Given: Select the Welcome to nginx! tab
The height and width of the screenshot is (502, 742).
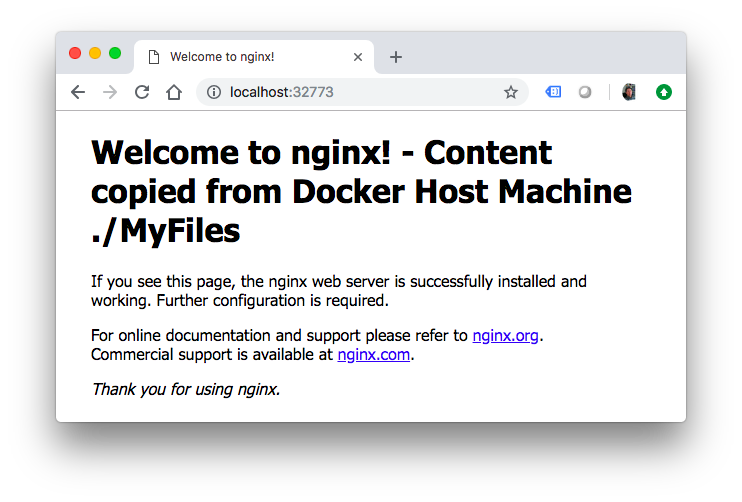Looking at the screenshot, I should coord(254,57).
